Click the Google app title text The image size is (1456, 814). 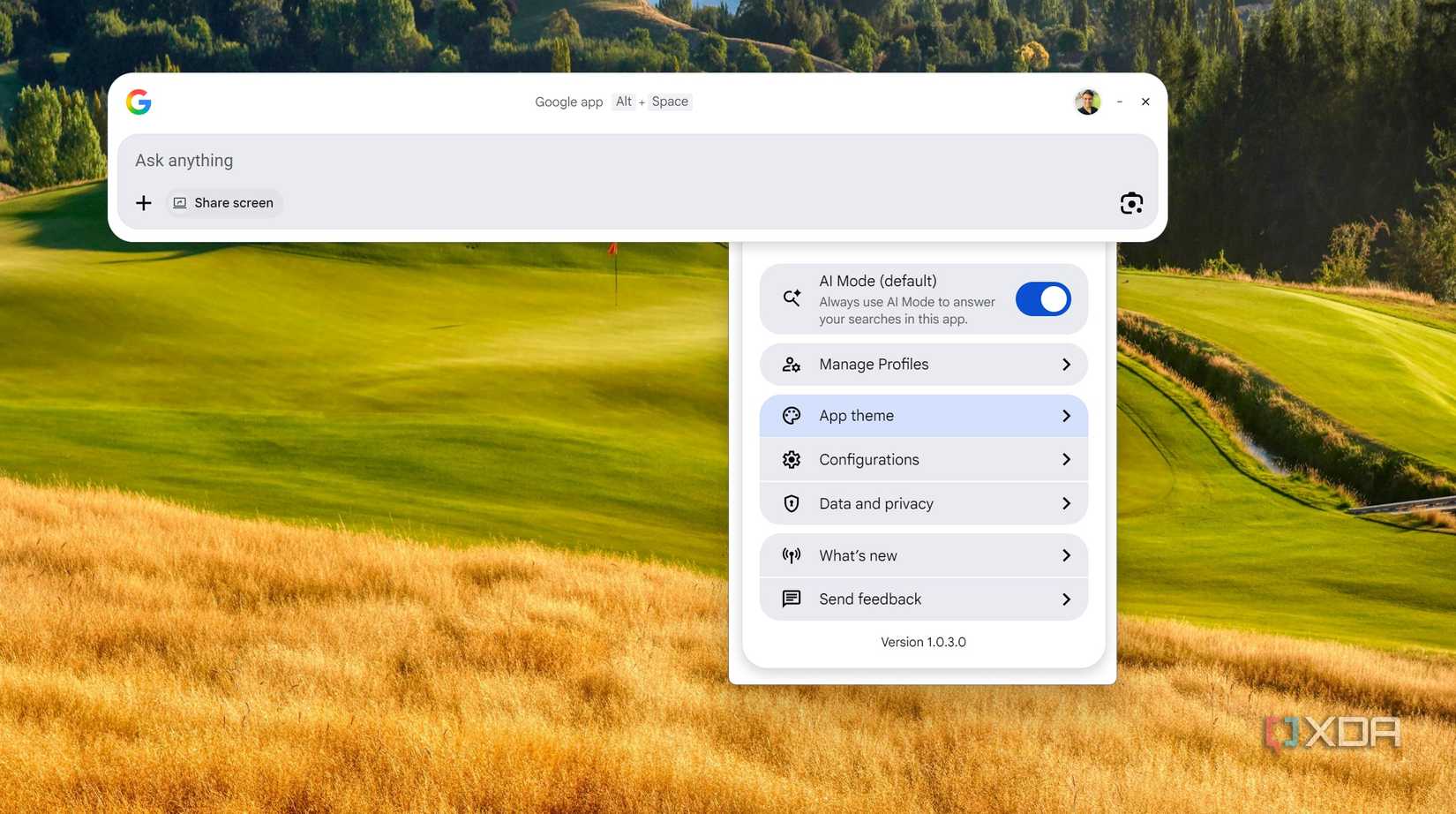[x=568, y=102]
